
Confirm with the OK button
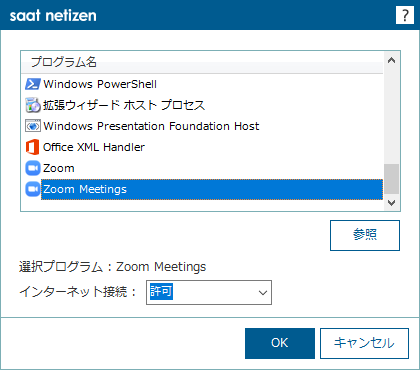(x=280, y=343)
